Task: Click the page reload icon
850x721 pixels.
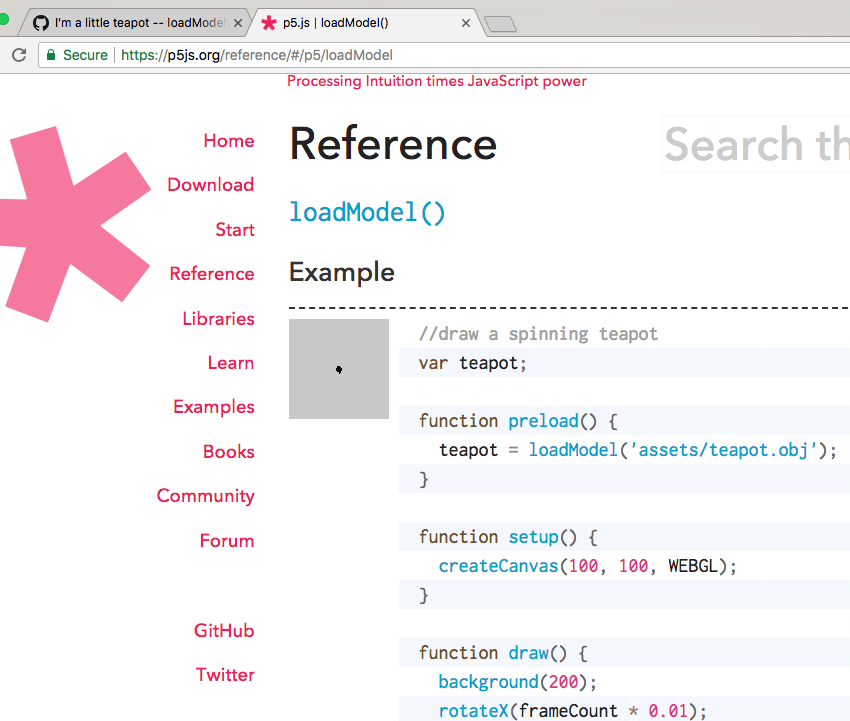Action: pyautogui.click(x=17, y=55)
